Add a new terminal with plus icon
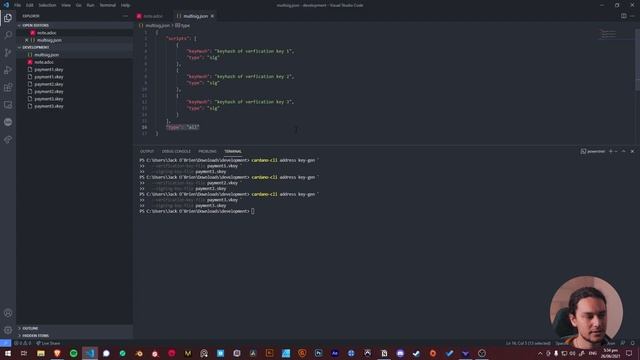 611,151
